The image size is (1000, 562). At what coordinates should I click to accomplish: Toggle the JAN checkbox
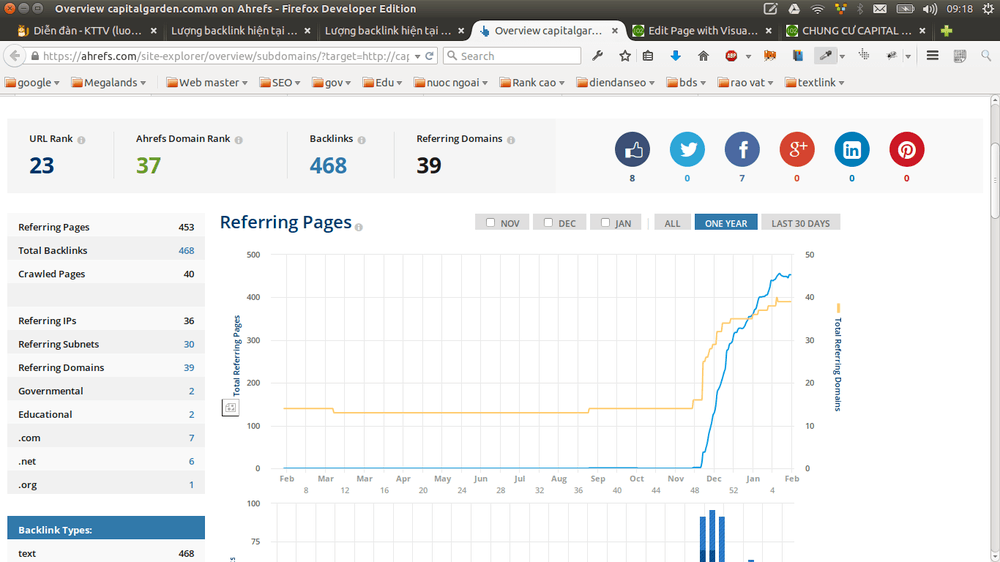[605, 223]
